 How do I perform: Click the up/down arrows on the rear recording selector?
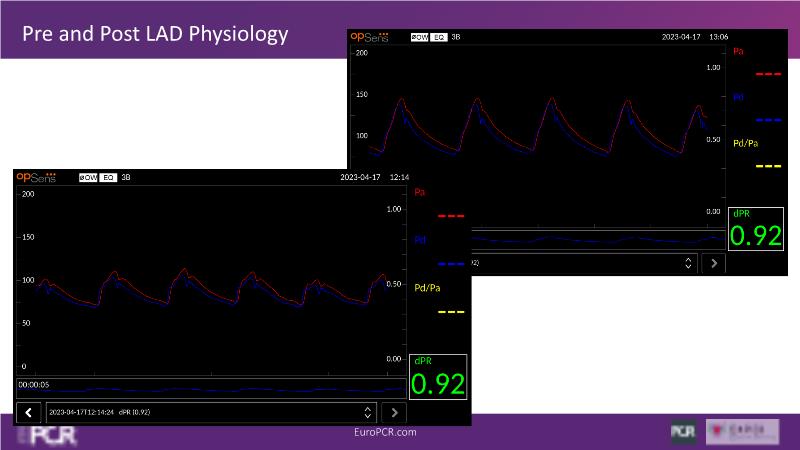coord(688,263)
